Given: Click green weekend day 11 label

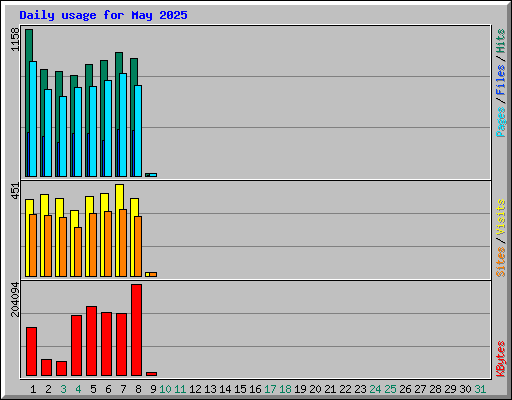Looking at the screenshot, I should (180, 389).
